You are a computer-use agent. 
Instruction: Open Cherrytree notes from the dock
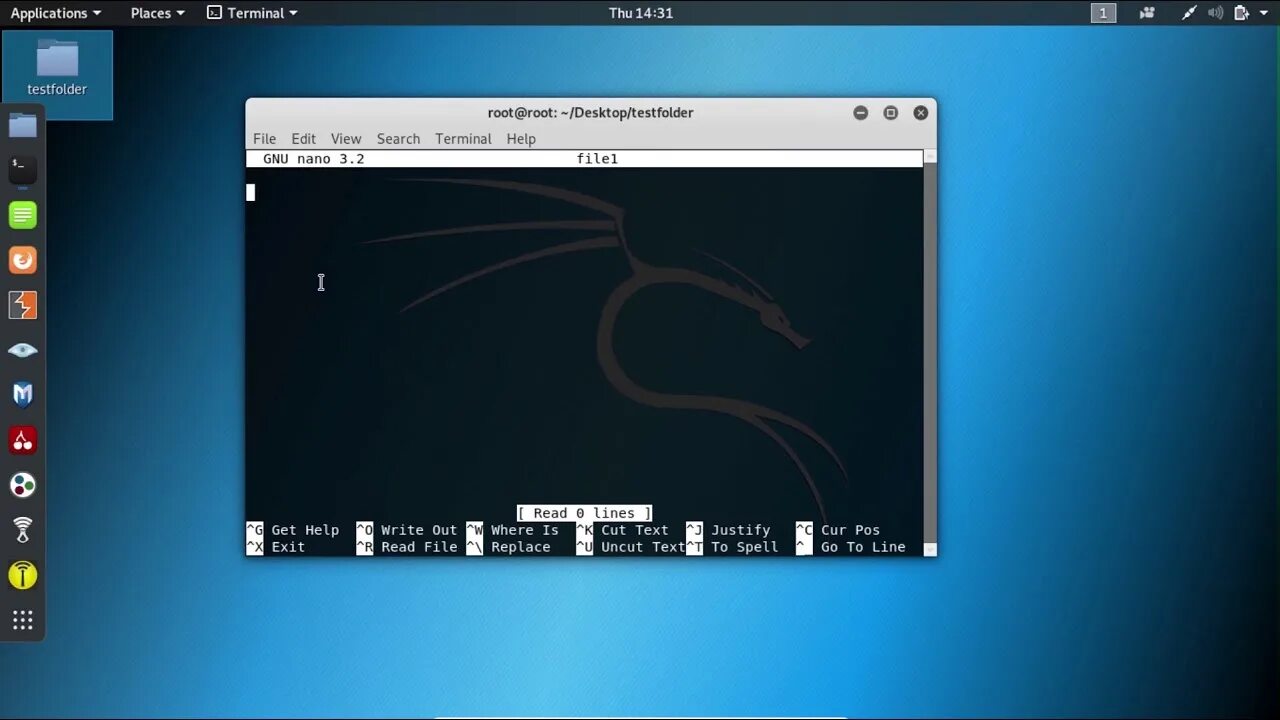click(22, 440)
